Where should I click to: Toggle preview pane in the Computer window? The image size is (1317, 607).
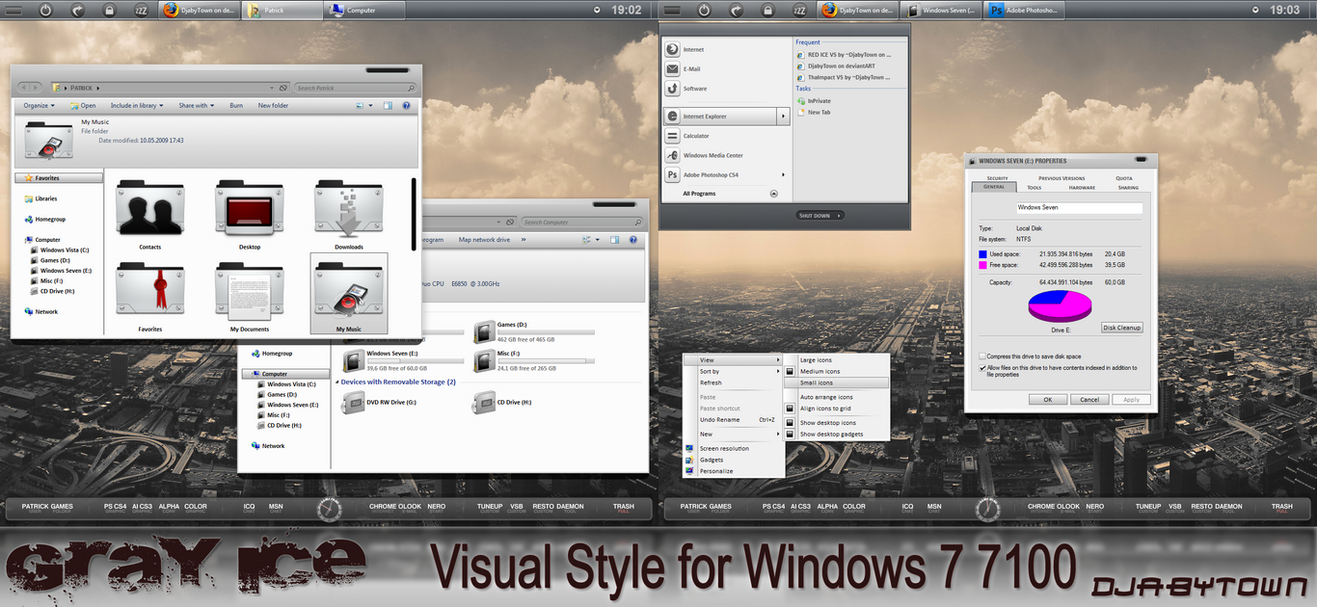615,240
